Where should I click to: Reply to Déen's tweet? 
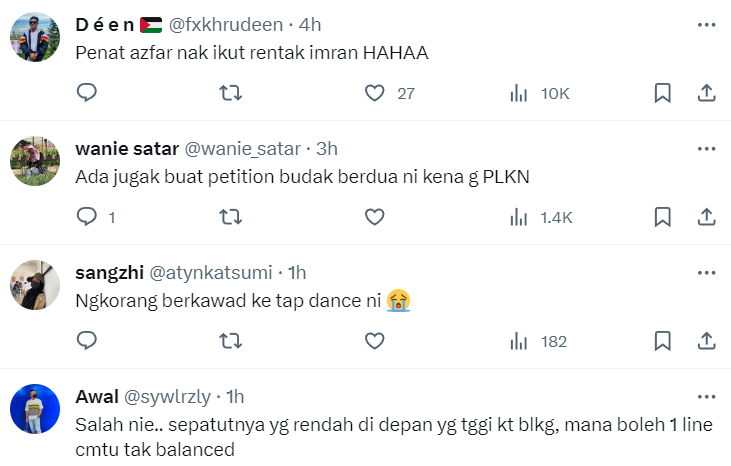tap(87, 93)
